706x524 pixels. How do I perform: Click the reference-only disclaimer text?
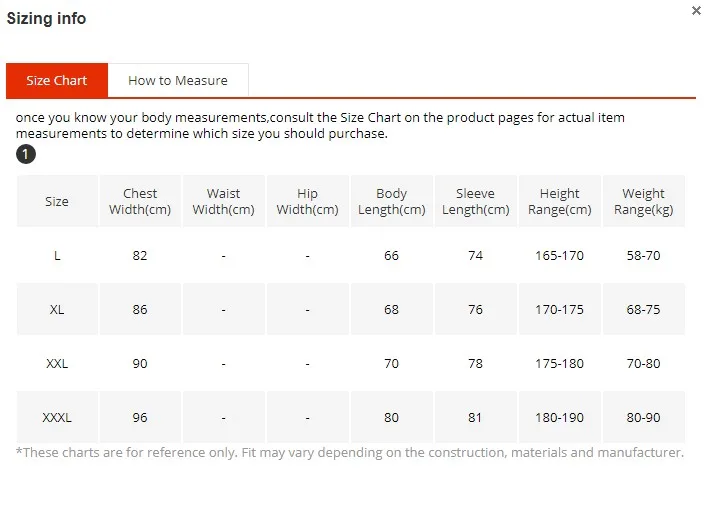coord(350,452)
